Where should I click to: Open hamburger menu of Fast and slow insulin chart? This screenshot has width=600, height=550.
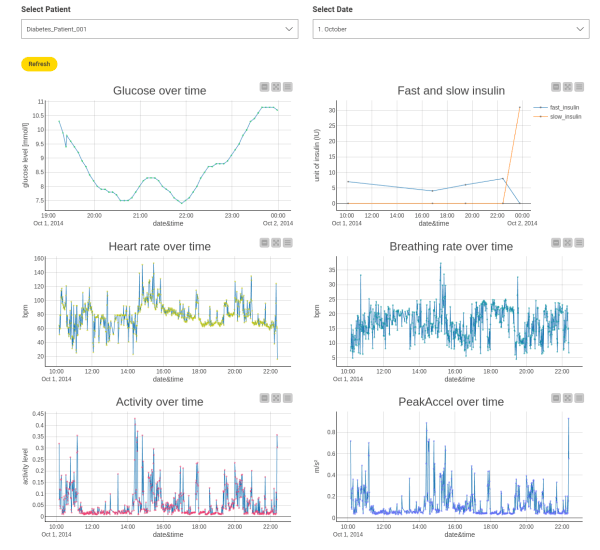click(x=579, y=87)
